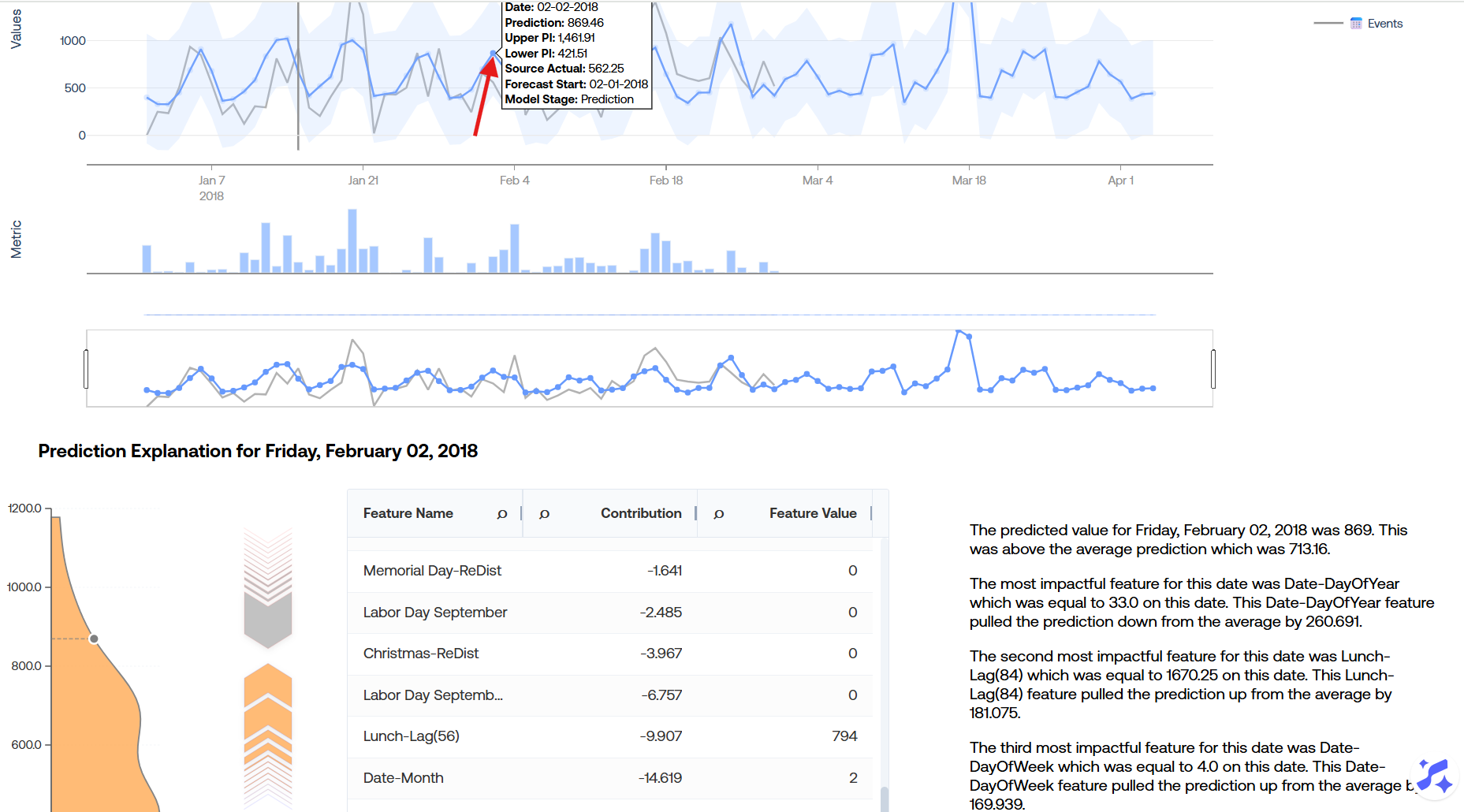Image resolution: width=1464 pixels, height=812 pixels.
Task: Click search icon in Feature Name column
Action: tap(502, 514)
